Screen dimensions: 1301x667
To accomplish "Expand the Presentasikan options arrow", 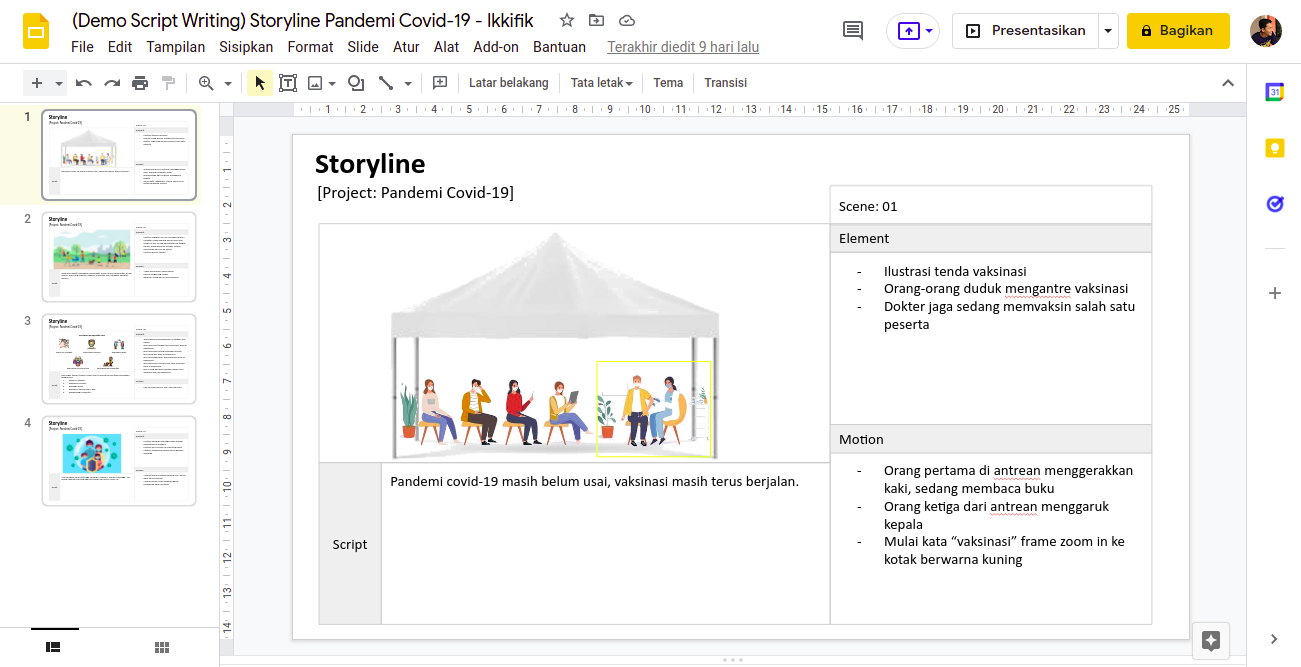I will [1108, 31].
